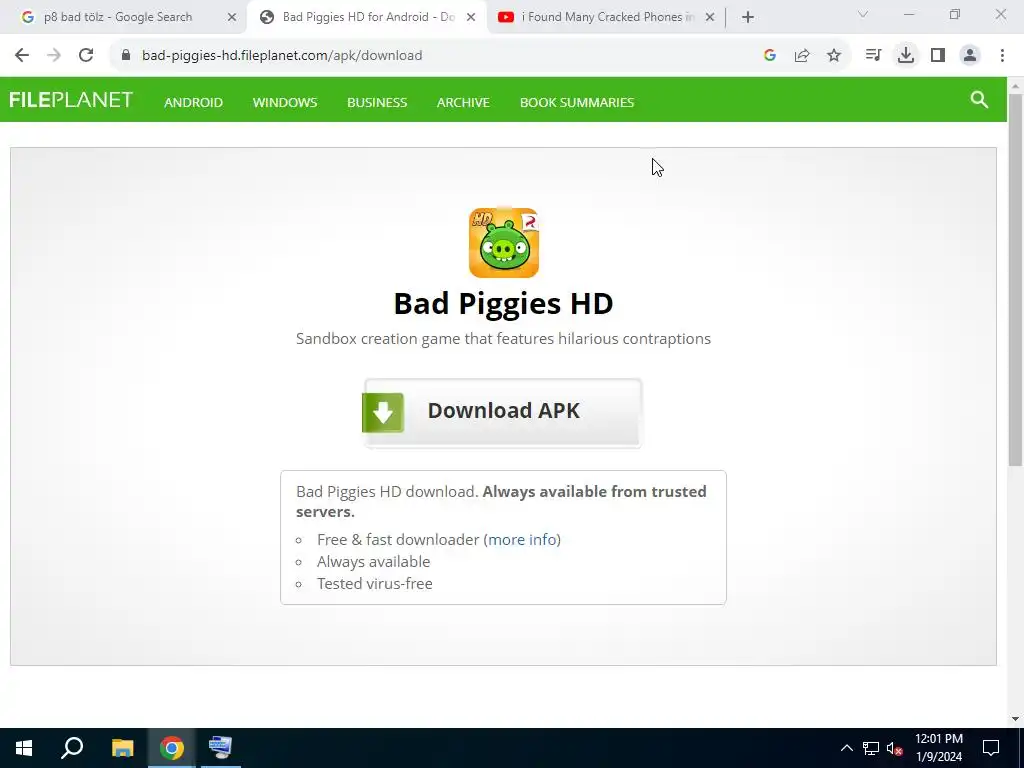This screenshot has width=1024, height=768.
Task: Expand the tab search chevron
Action: [x=863, y=14]
